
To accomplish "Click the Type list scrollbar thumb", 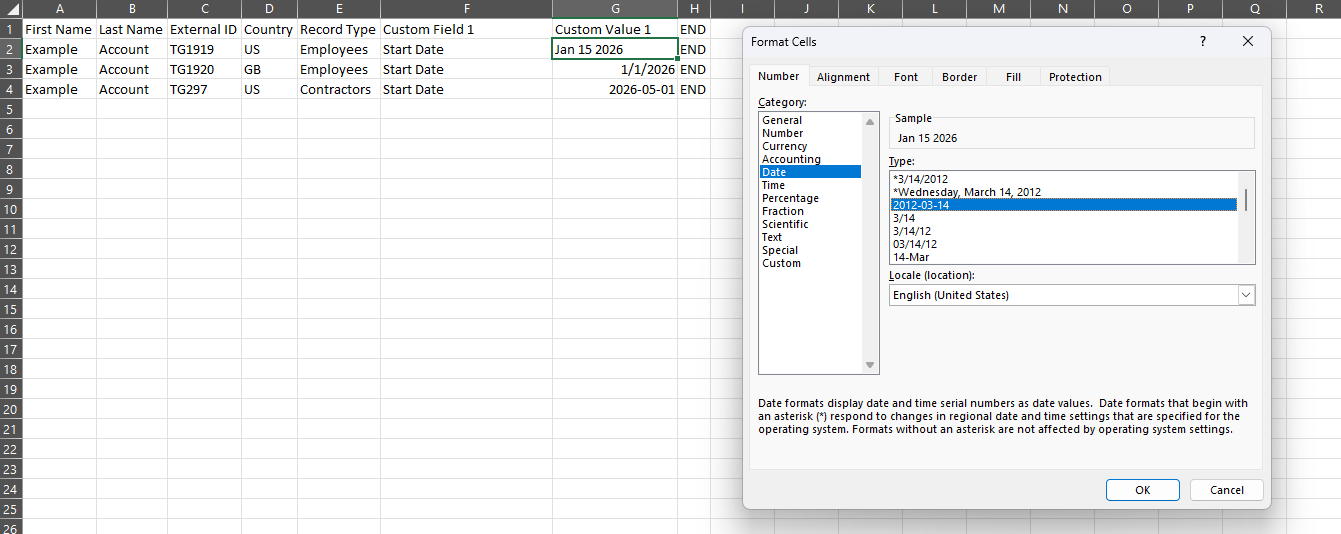I will tap(1246, 199).
